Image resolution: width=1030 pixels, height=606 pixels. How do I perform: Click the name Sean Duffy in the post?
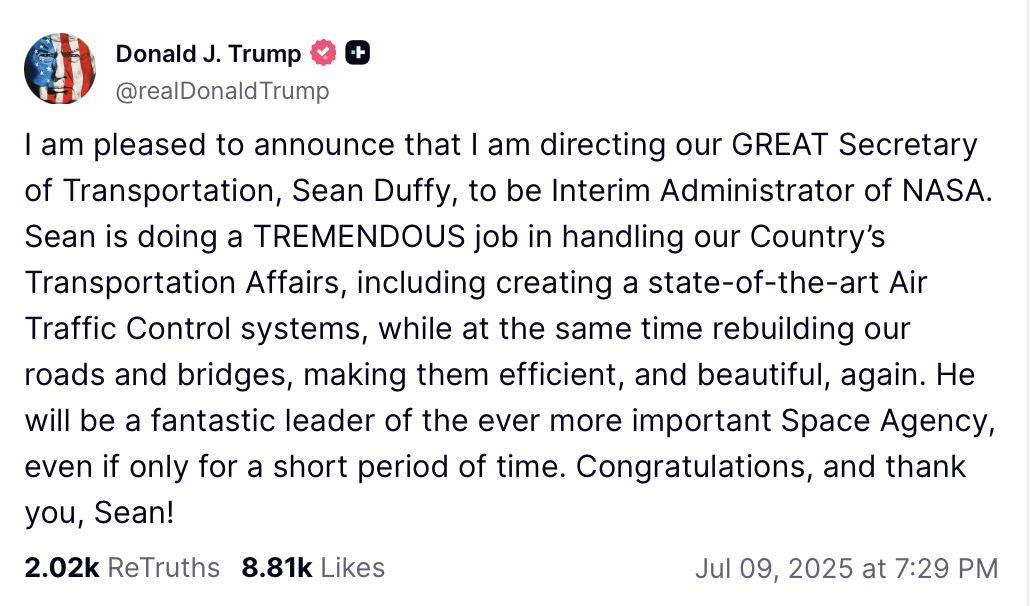372,191
